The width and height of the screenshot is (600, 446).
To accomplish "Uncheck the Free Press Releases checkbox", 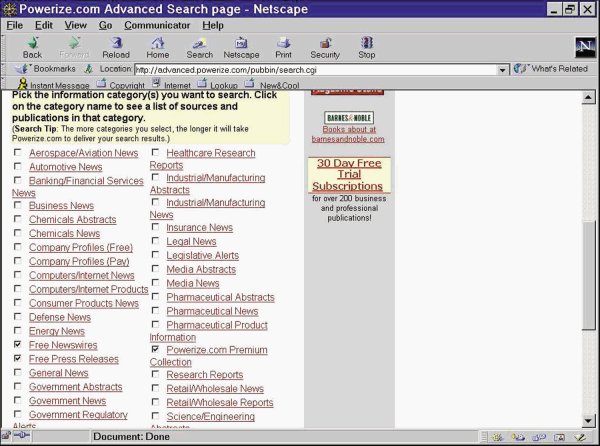I will (x=18, y=358).
